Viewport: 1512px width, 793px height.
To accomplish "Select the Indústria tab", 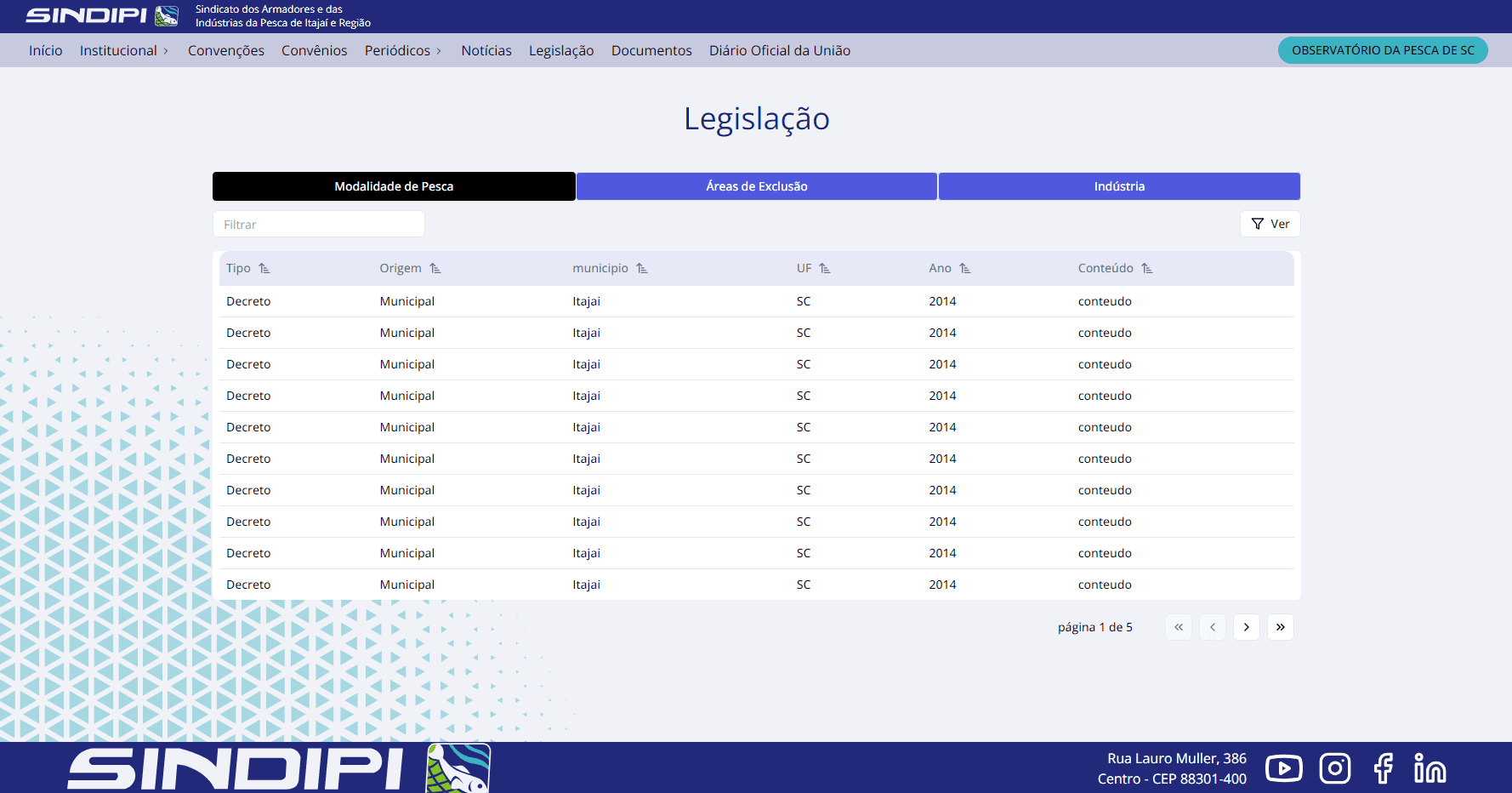I will tap(1119, 186).
